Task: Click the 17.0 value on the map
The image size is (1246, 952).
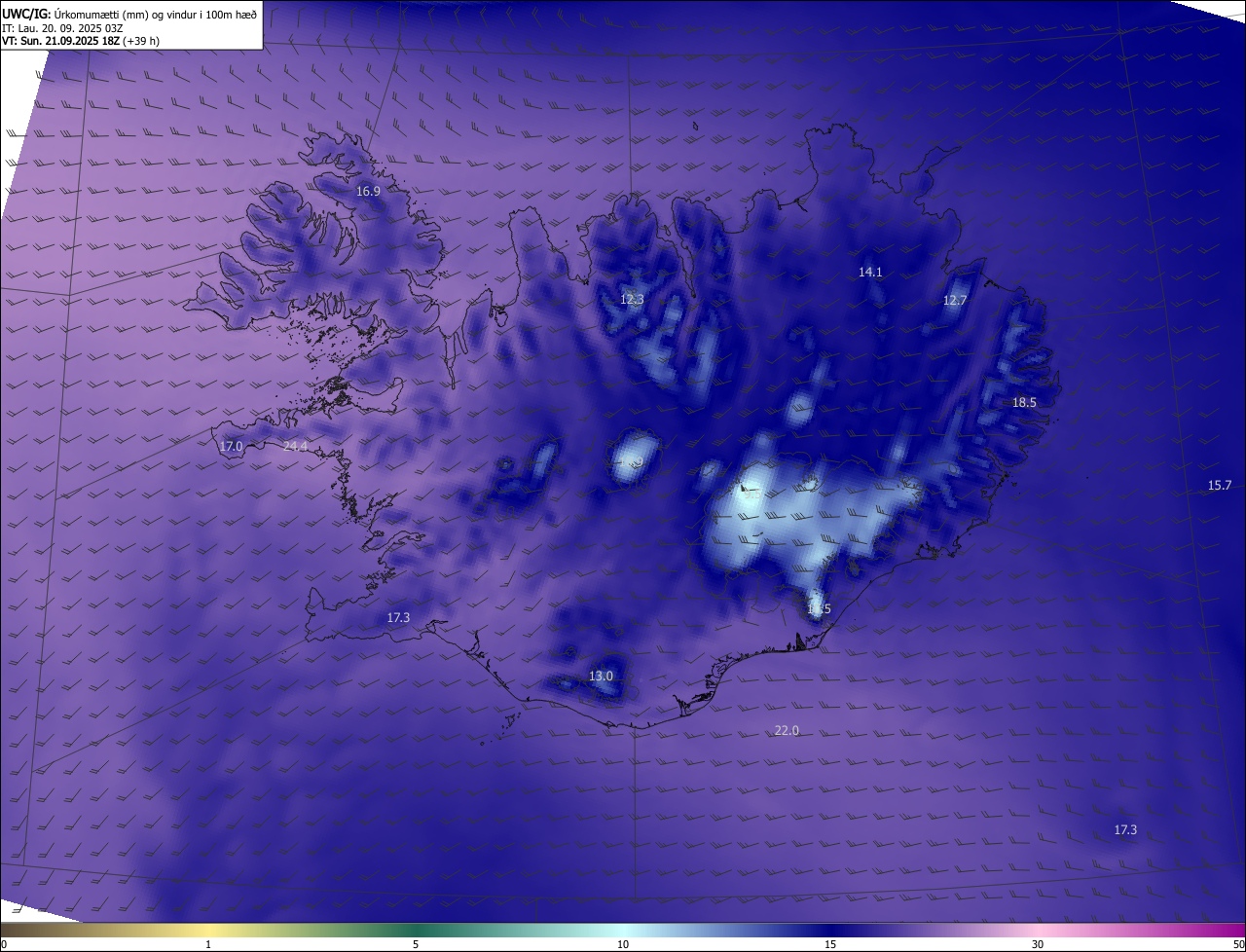Action: tap(231, 447)
